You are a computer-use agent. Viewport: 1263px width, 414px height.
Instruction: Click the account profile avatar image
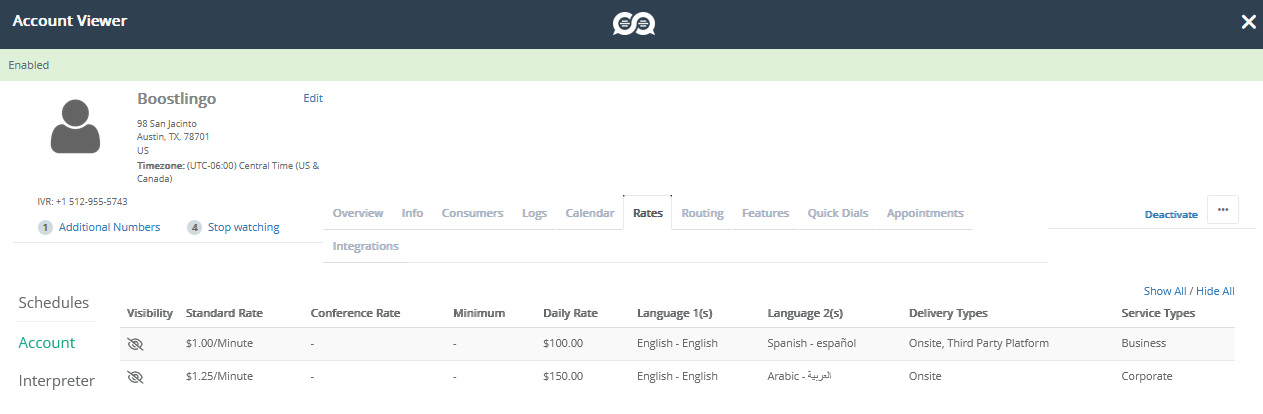pyautogui.click(x=75, y=124)
